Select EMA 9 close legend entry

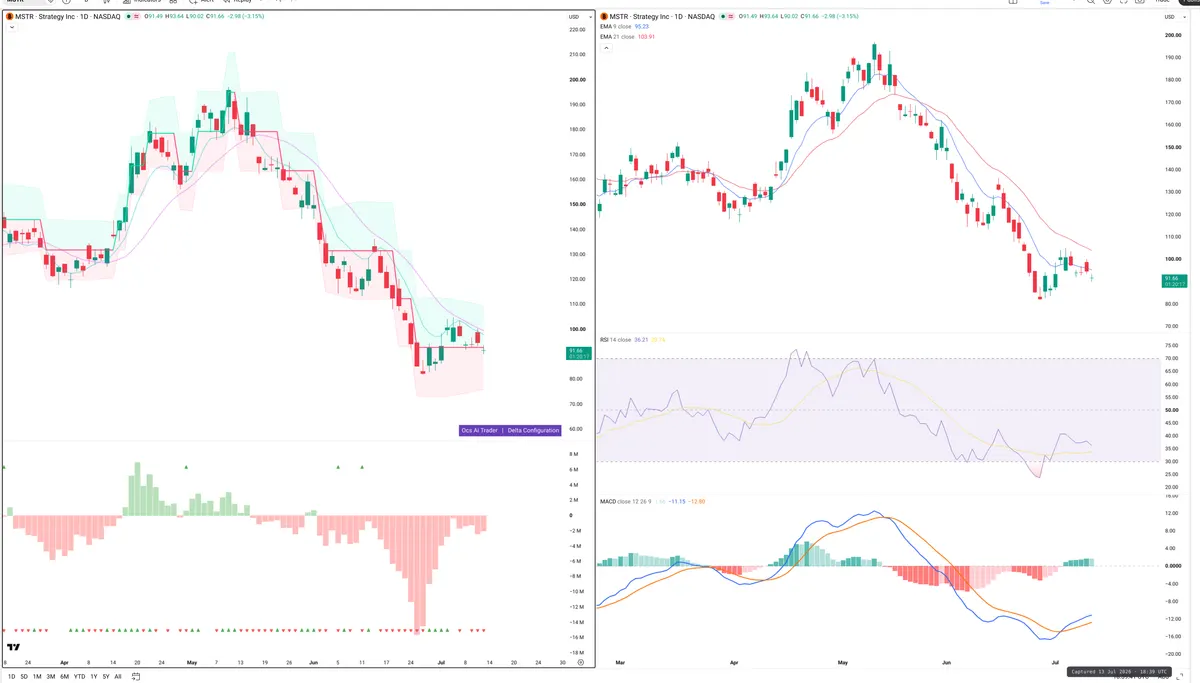618,27
